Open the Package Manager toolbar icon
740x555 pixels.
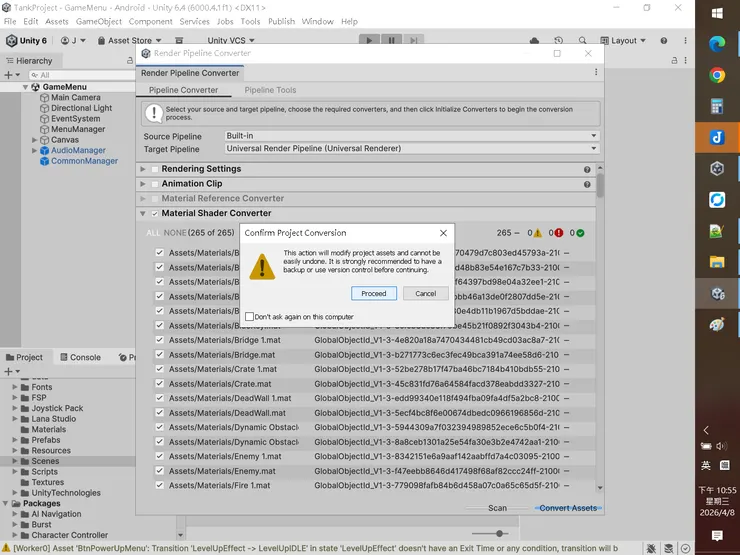click(179, 41)
